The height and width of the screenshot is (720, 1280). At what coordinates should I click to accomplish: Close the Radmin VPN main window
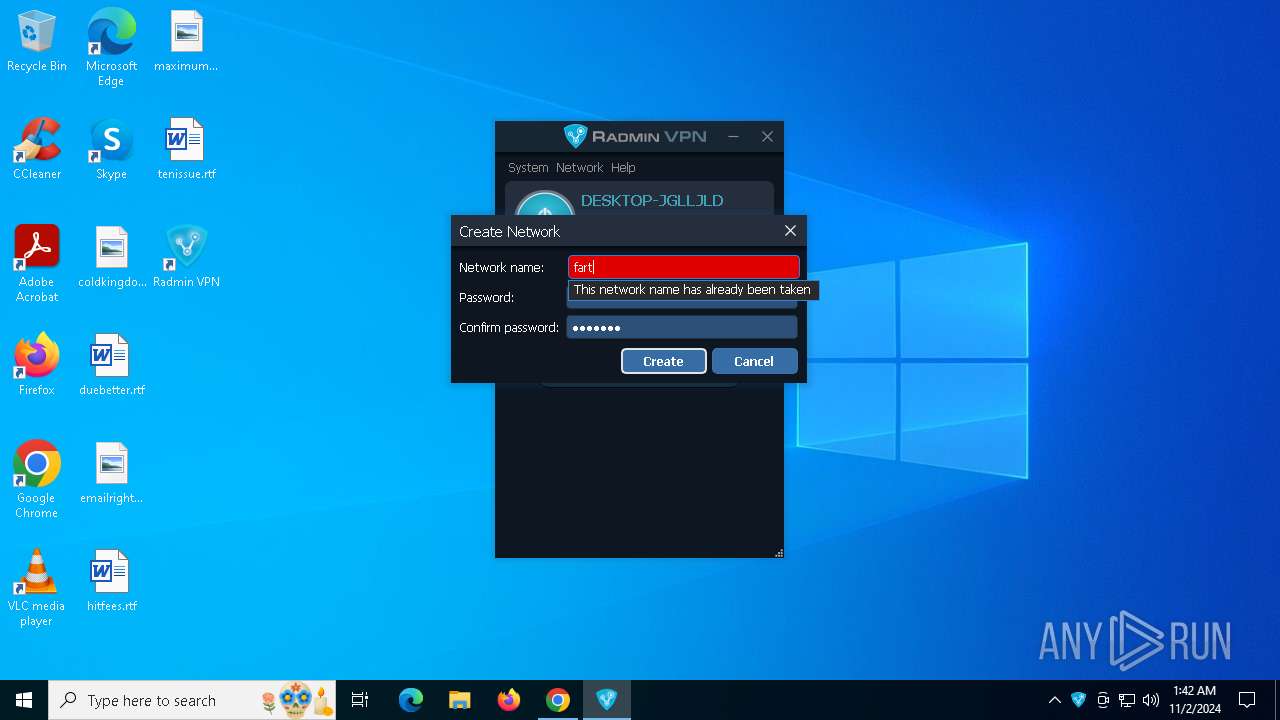767,136
